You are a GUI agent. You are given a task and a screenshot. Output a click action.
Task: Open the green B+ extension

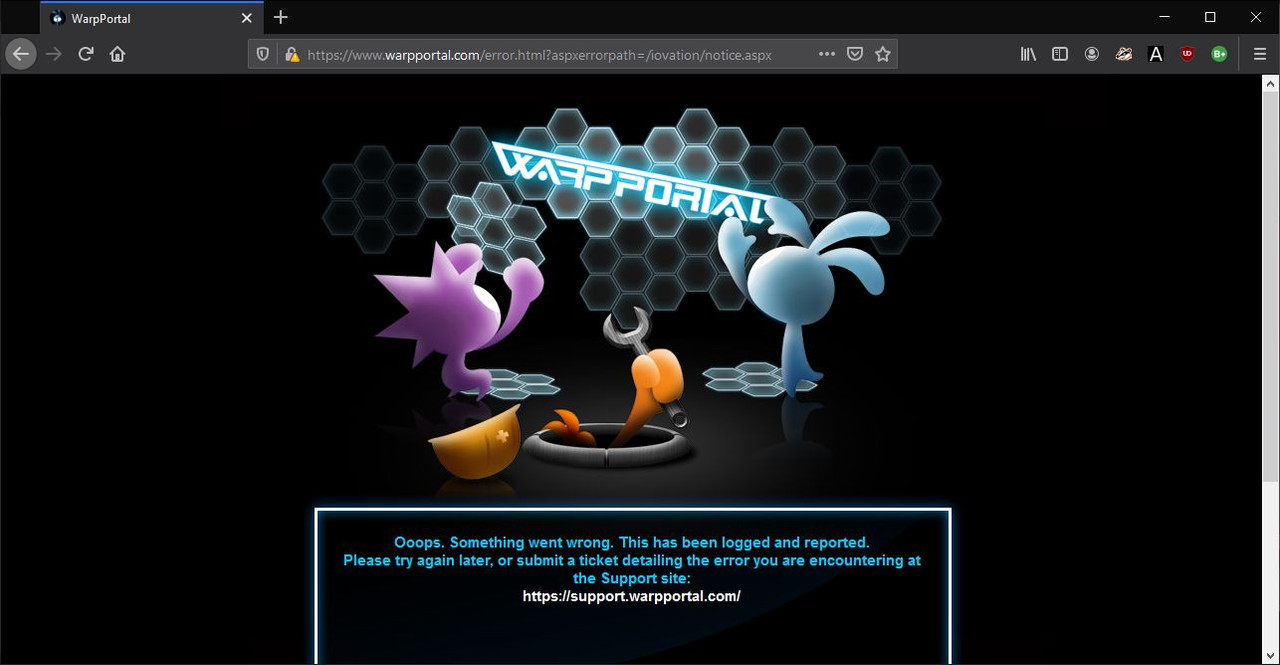(1219, 54)
